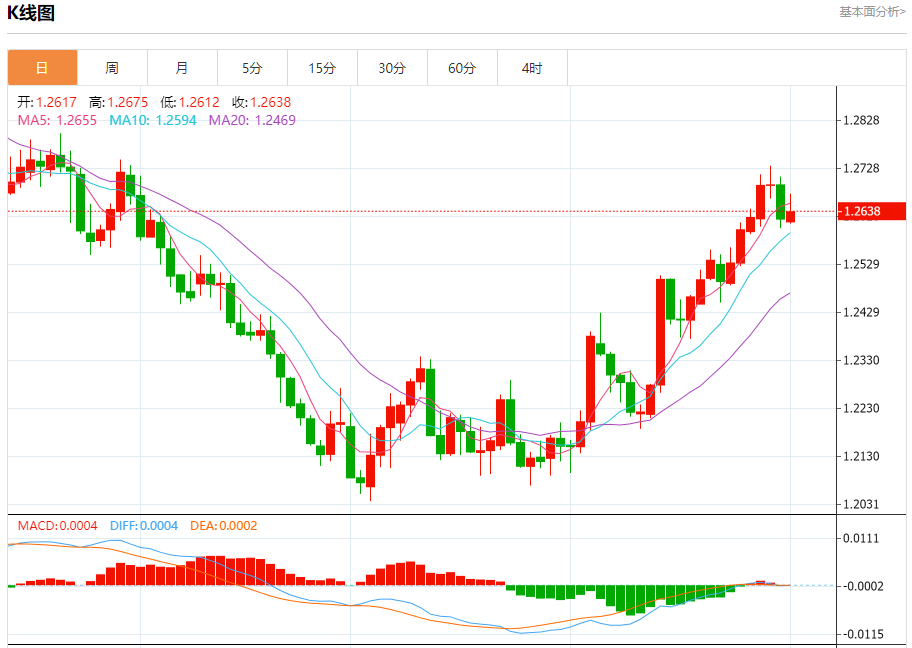The image size is (912, 648).
Task: Switch to the 周 weekly tab
Action: pos(112,68)
